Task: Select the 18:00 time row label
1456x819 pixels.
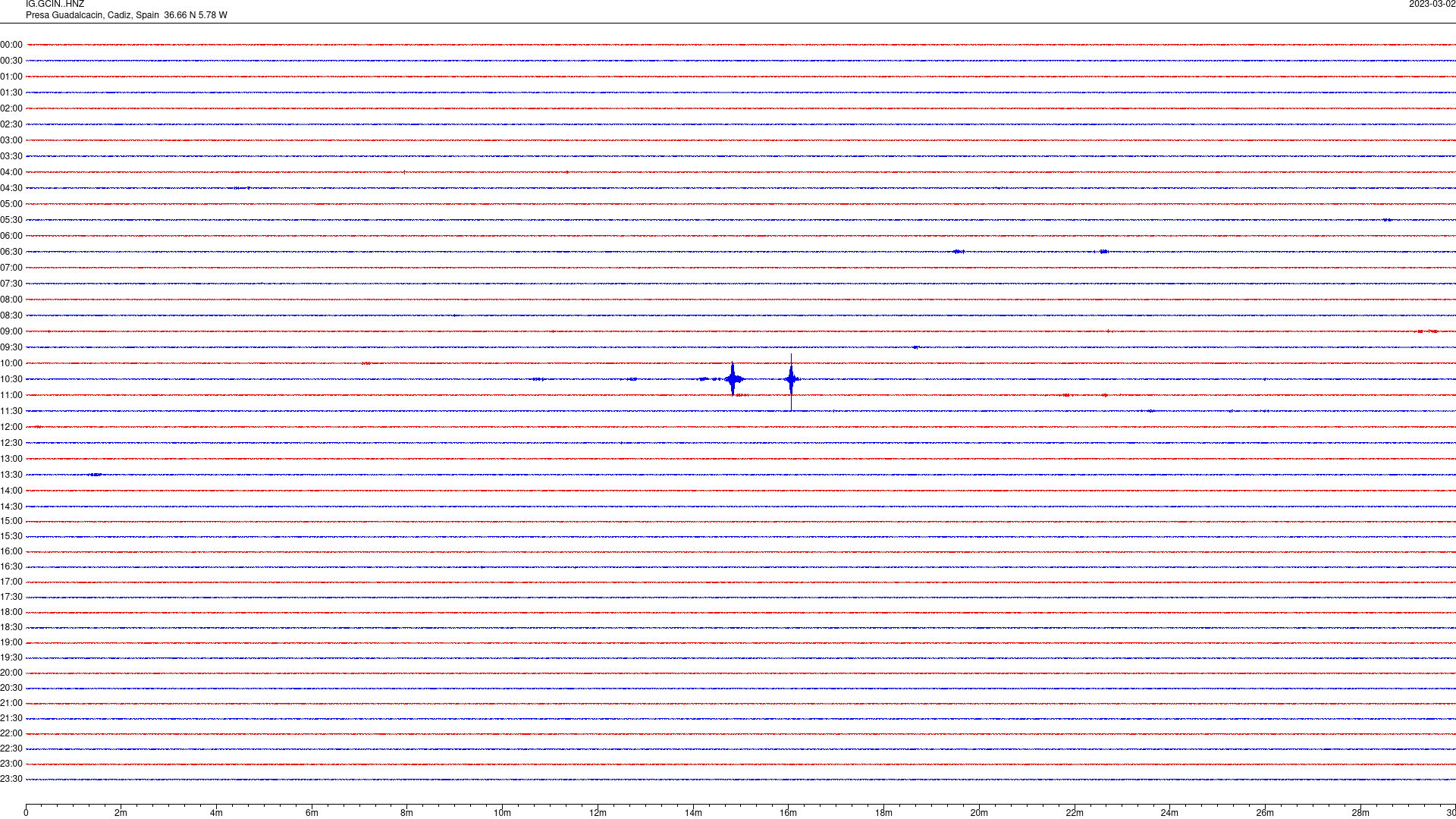Action: tap(11, 612)
